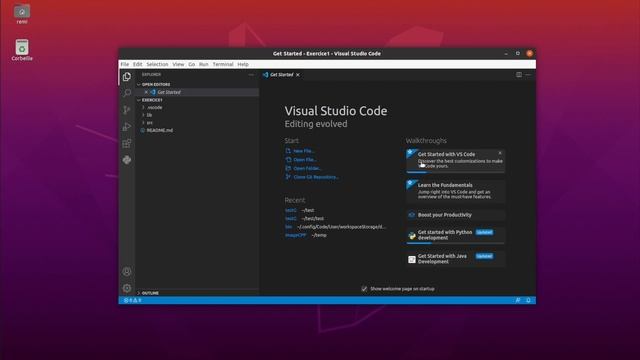Open the Manage gear icon

click(127, 288)
